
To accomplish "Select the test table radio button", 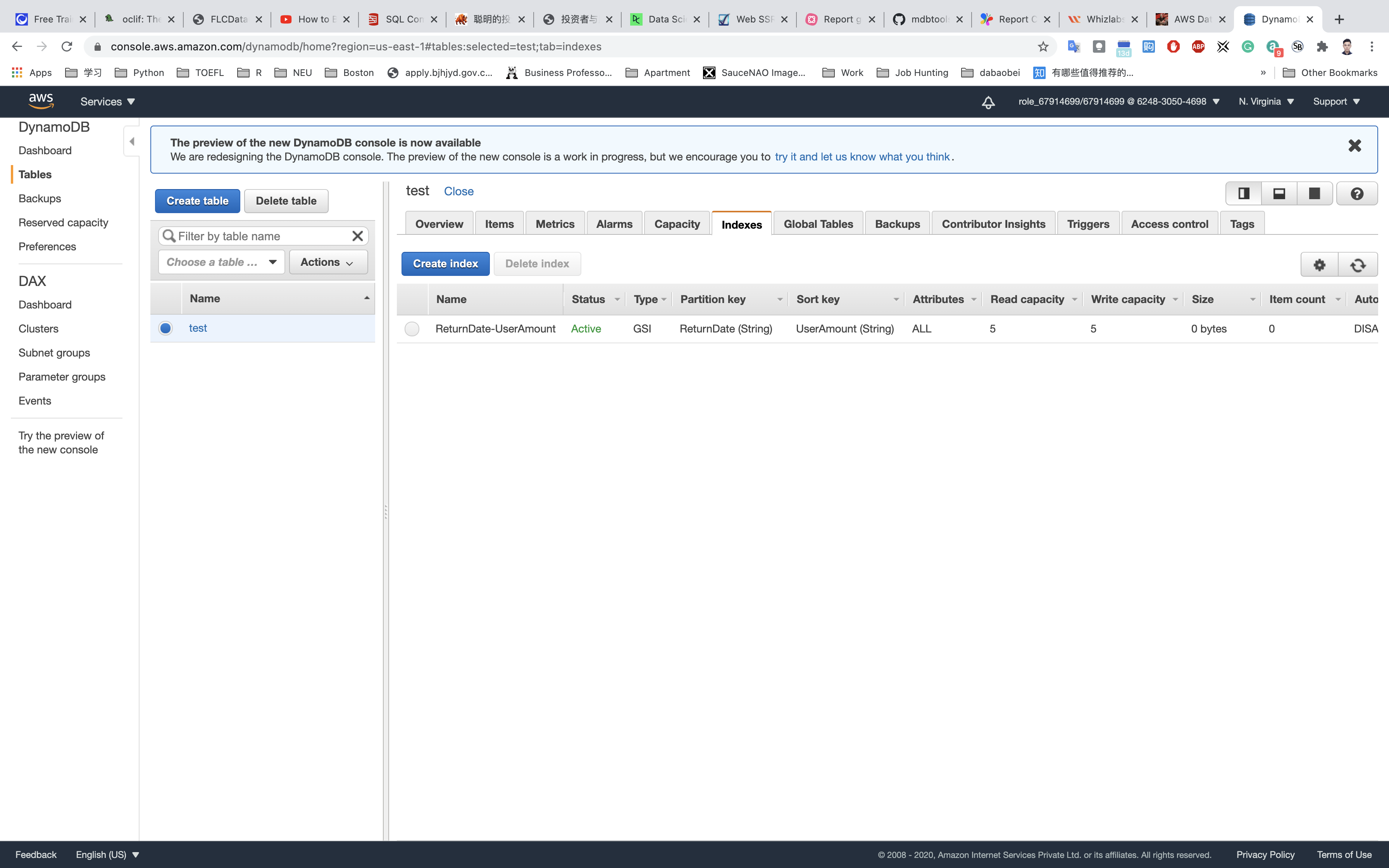I will 165,328.
